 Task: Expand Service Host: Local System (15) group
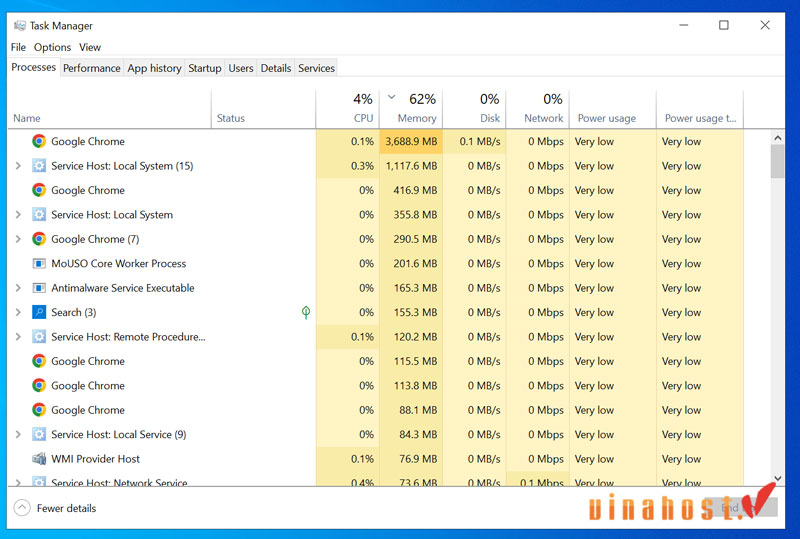point(18,166)
